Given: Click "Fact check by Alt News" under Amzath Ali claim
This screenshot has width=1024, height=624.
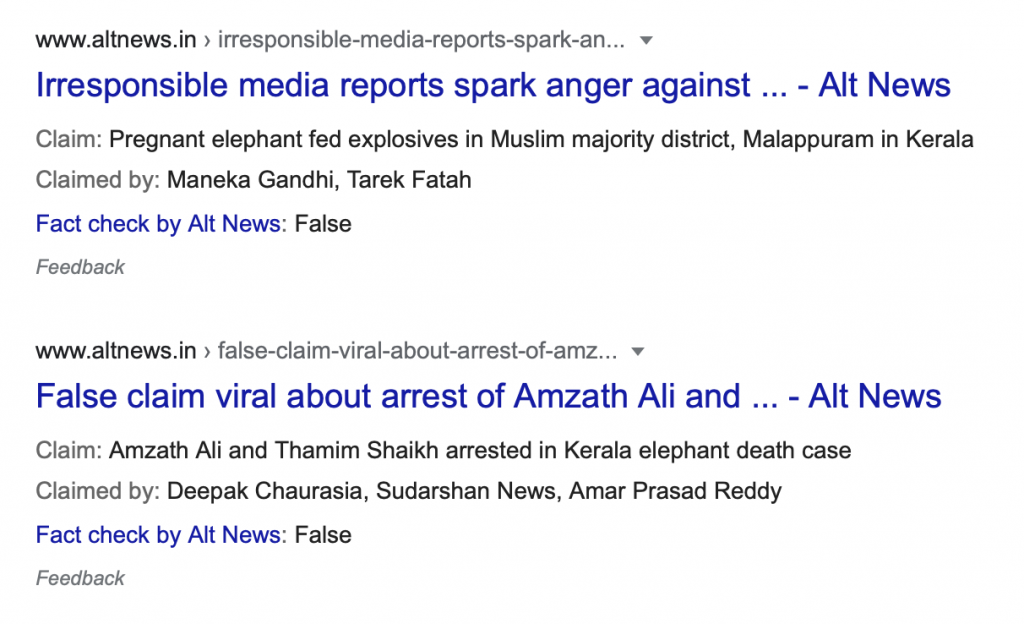Looking at the screenshot, I should click(x=158, y=535).
